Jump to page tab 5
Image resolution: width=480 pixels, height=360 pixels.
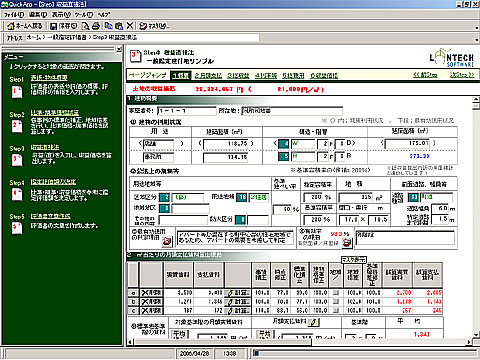click(293, 76)
